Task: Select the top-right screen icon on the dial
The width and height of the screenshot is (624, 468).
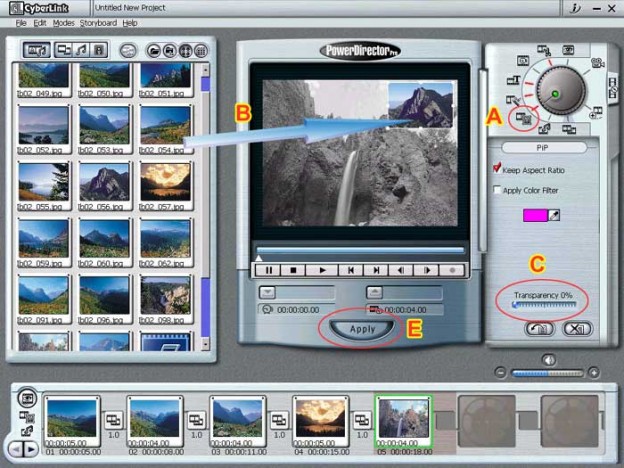Action: [568, 50]
